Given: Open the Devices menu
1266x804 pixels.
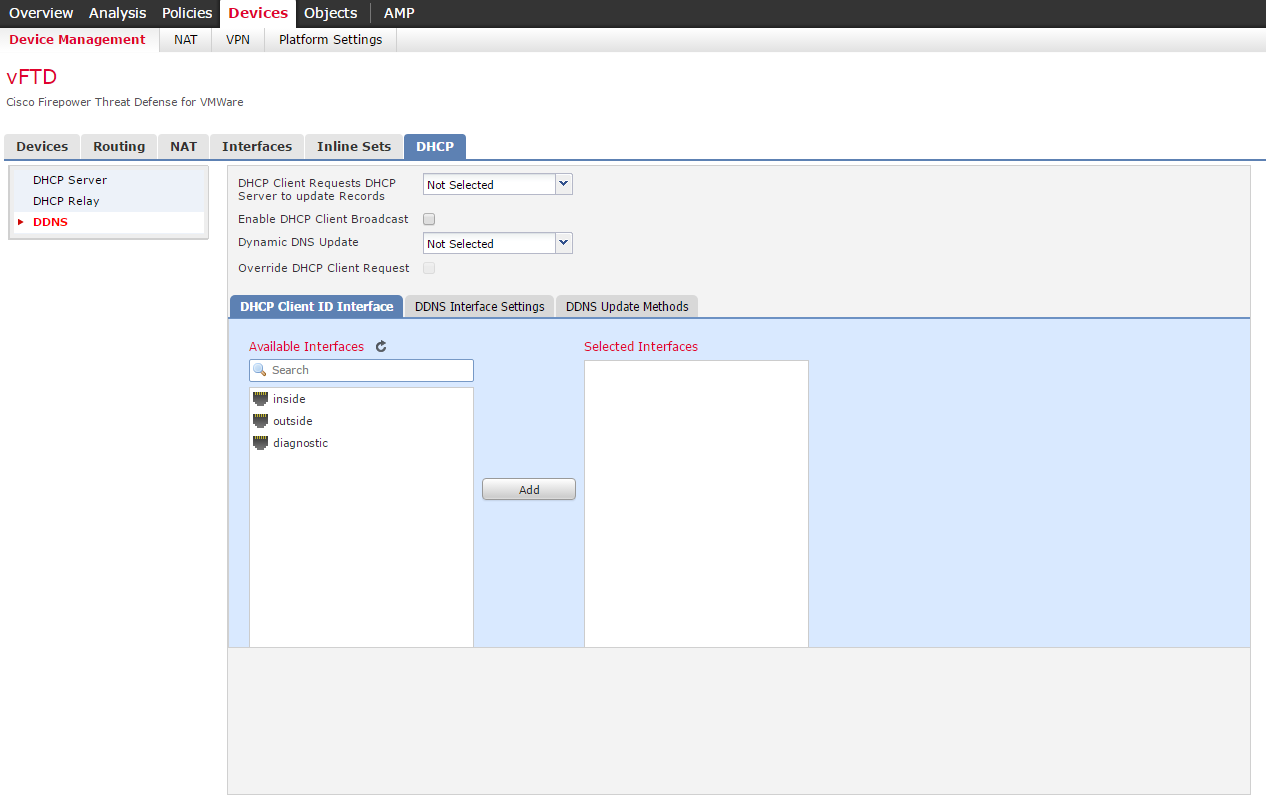Looking at the screenshot, I should 258,13.
